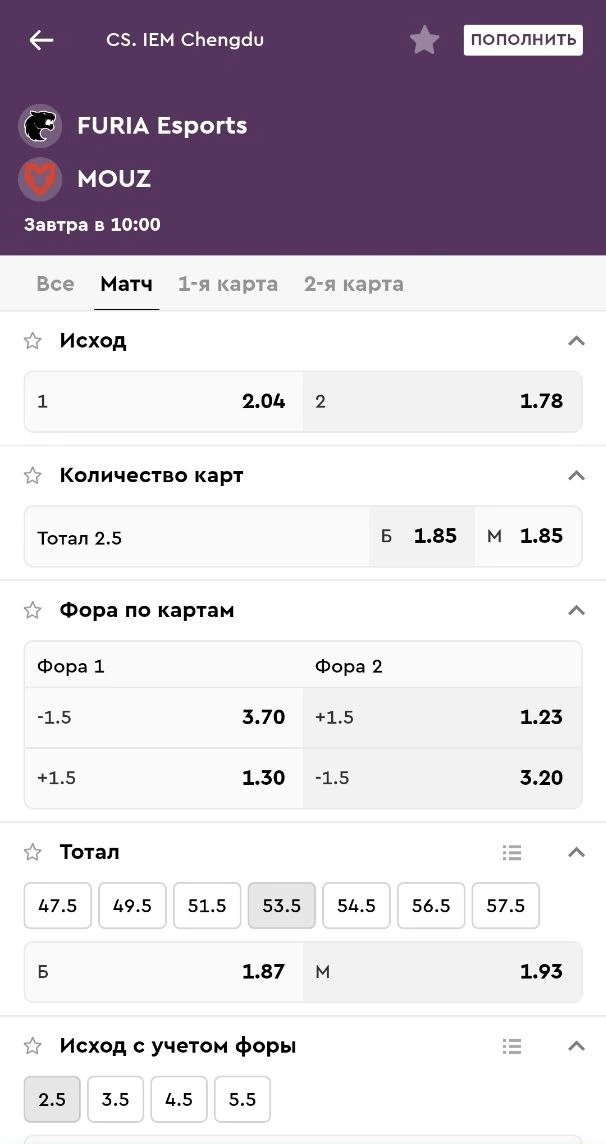
Task: Select total value 56.5 chip
Action: click(431, 906)
